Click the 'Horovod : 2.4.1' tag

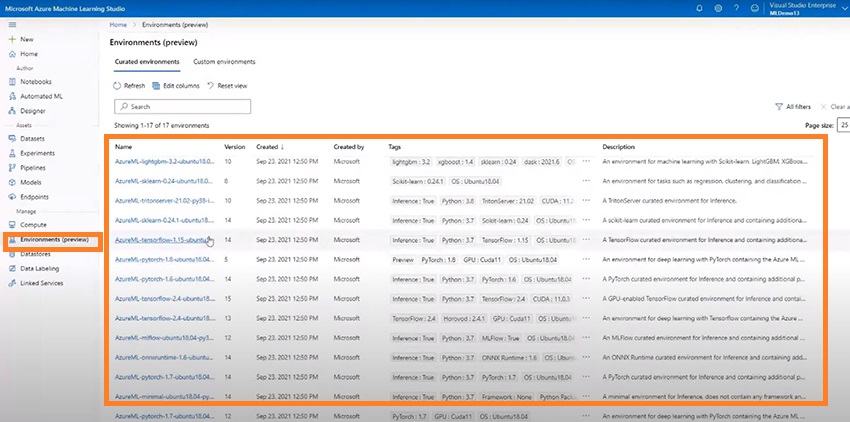[x=465, y=318]
